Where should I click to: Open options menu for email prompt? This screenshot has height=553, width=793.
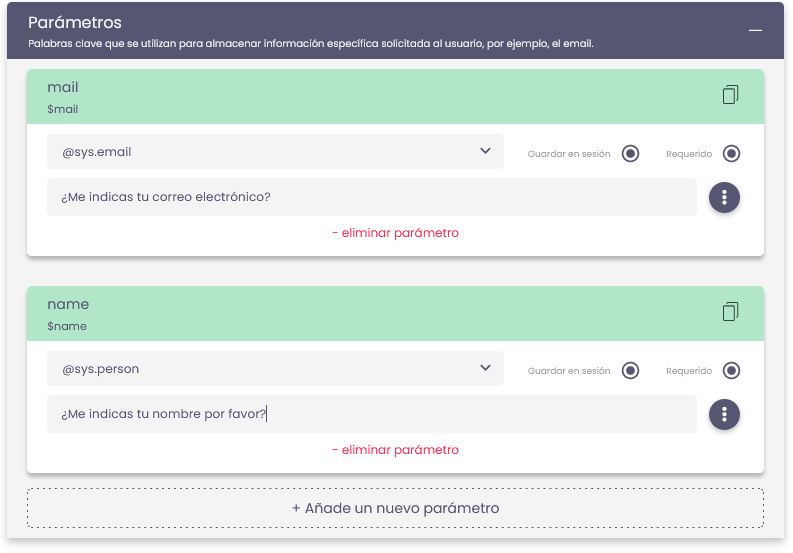point(724,197)
